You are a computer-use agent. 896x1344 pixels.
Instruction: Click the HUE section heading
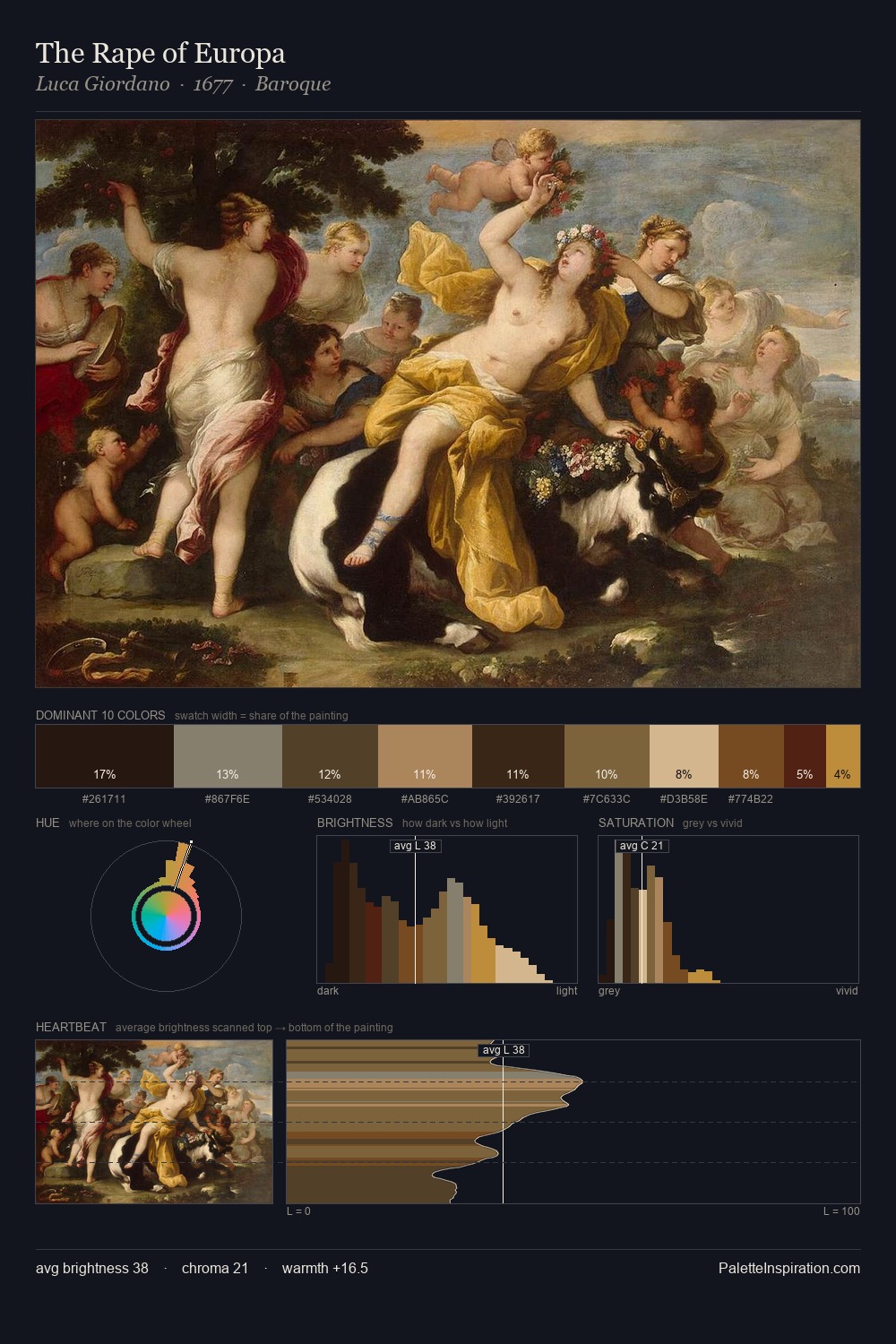[x=47, y=823]
